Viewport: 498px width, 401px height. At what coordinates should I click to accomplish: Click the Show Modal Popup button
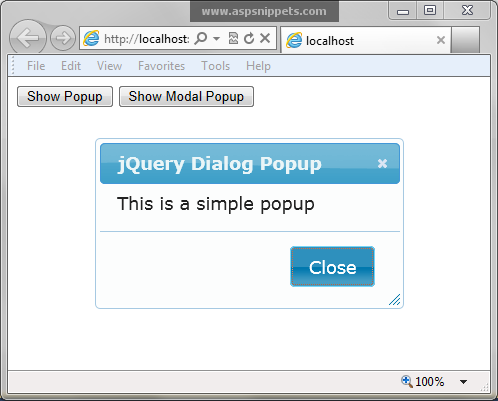tap(186, 97)
